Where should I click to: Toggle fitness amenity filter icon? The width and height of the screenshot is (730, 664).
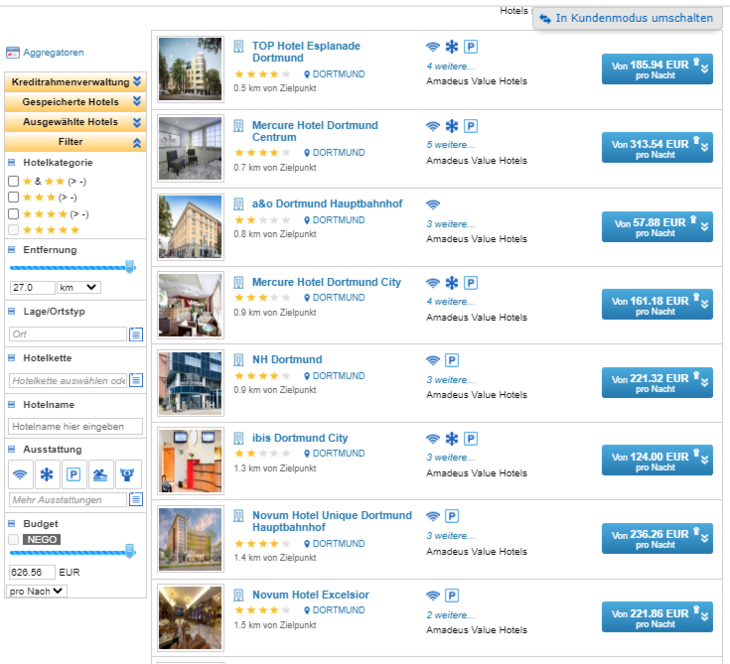tap(127, 474)
